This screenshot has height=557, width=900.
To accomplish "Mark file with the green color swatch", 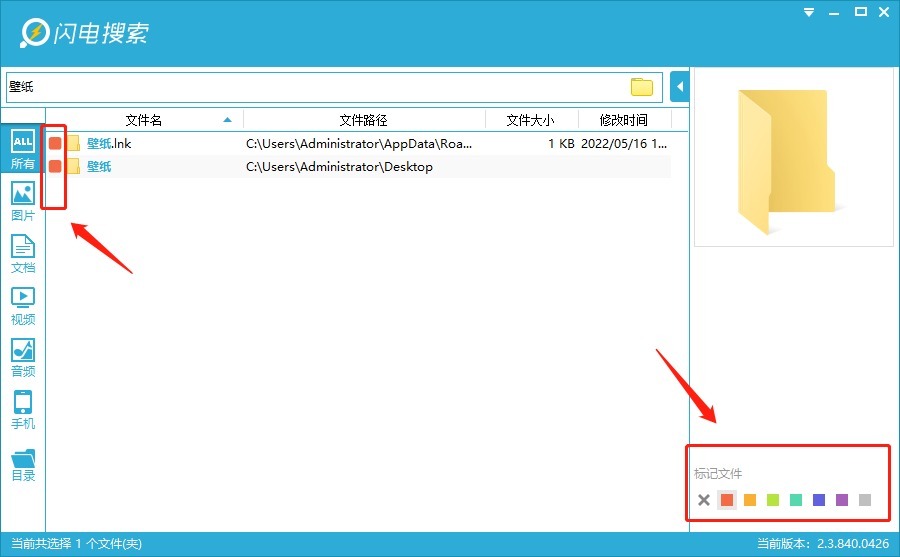I will 796,500.
